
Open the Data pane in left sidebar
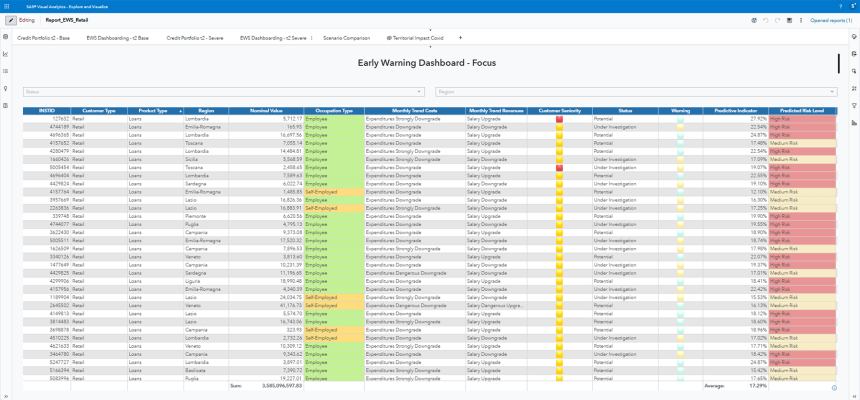click(6, 37)
